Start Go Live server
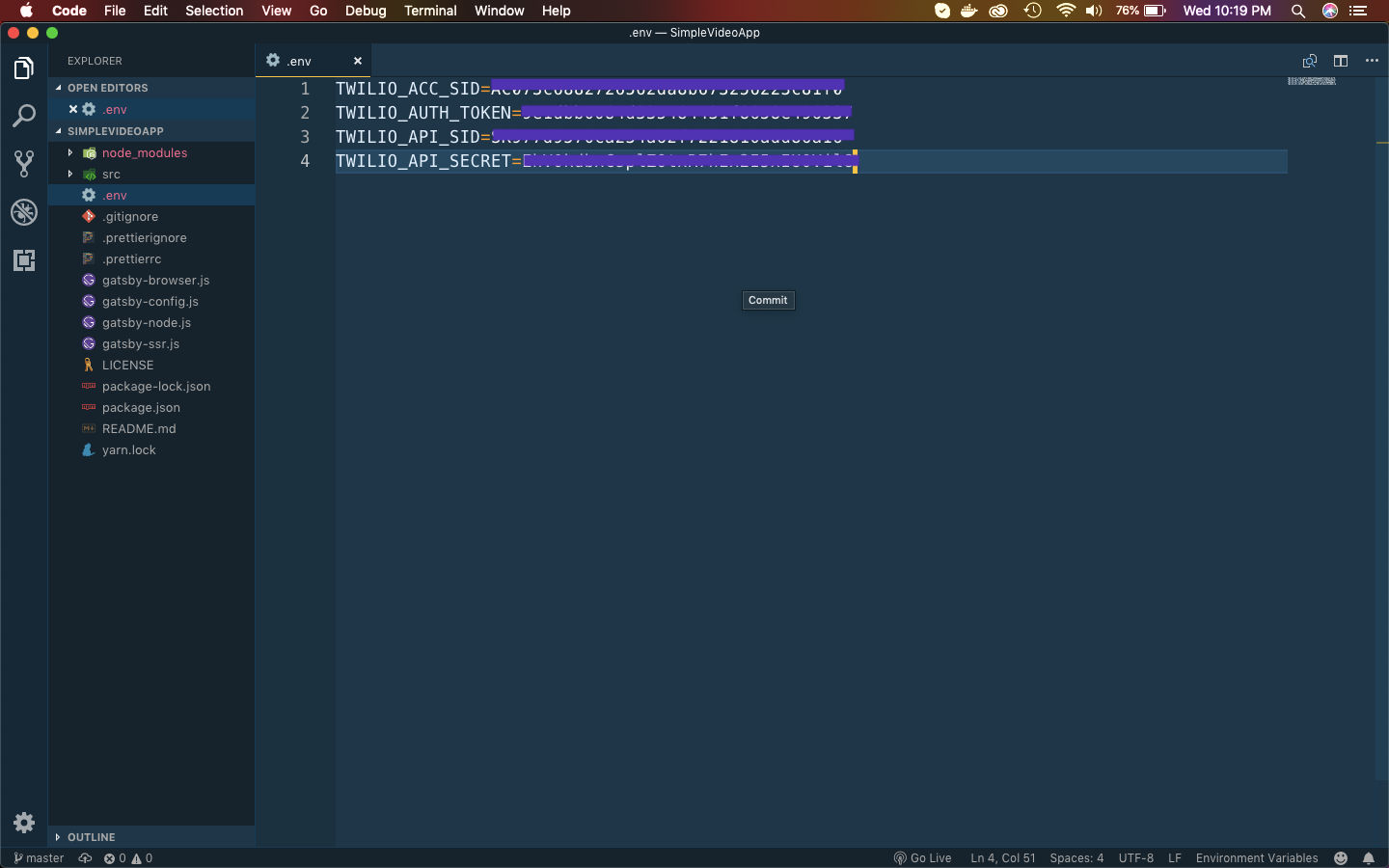 coord(922,858)
